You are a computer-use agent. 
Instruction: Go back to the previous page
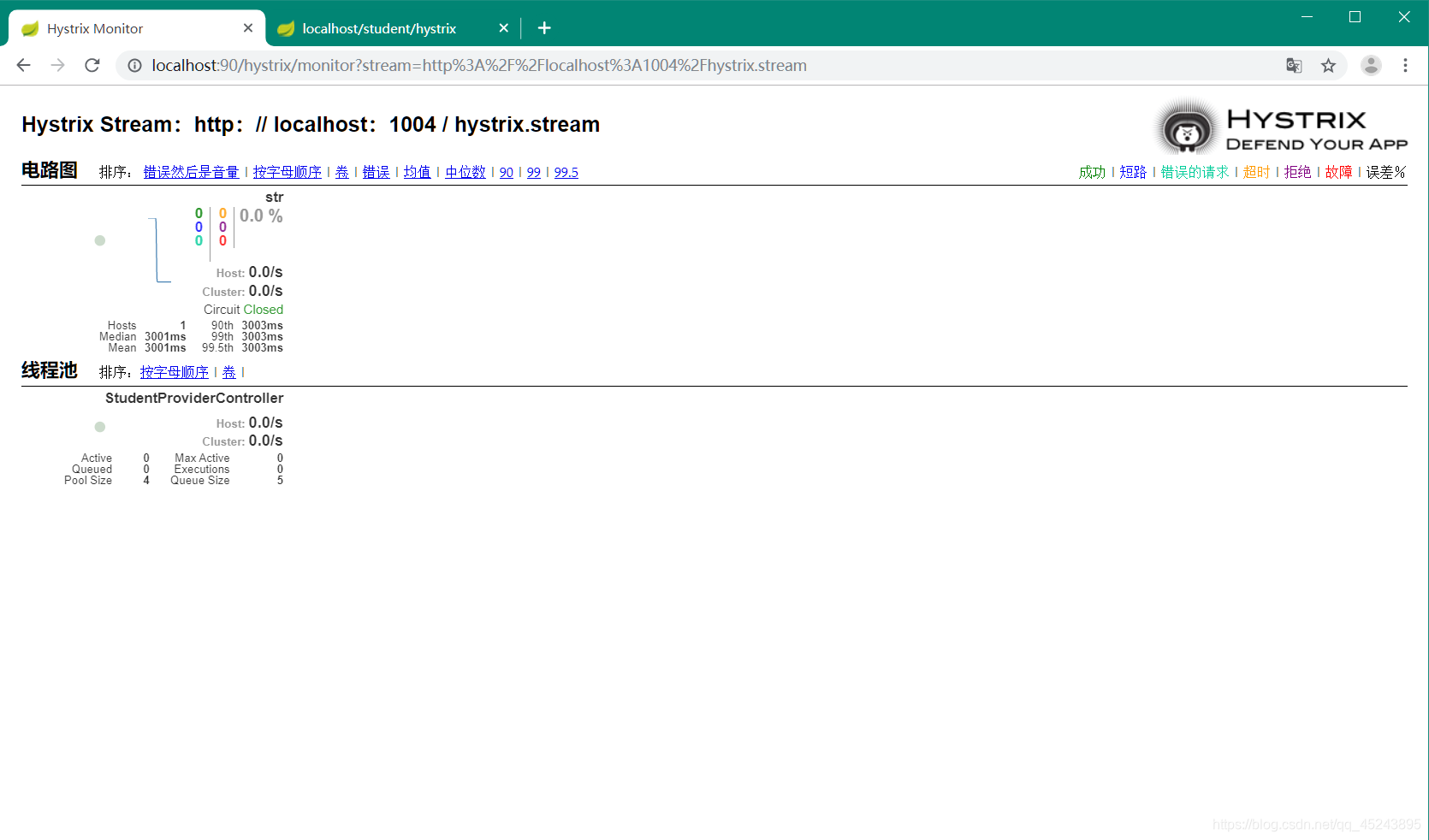coord(24,65)
